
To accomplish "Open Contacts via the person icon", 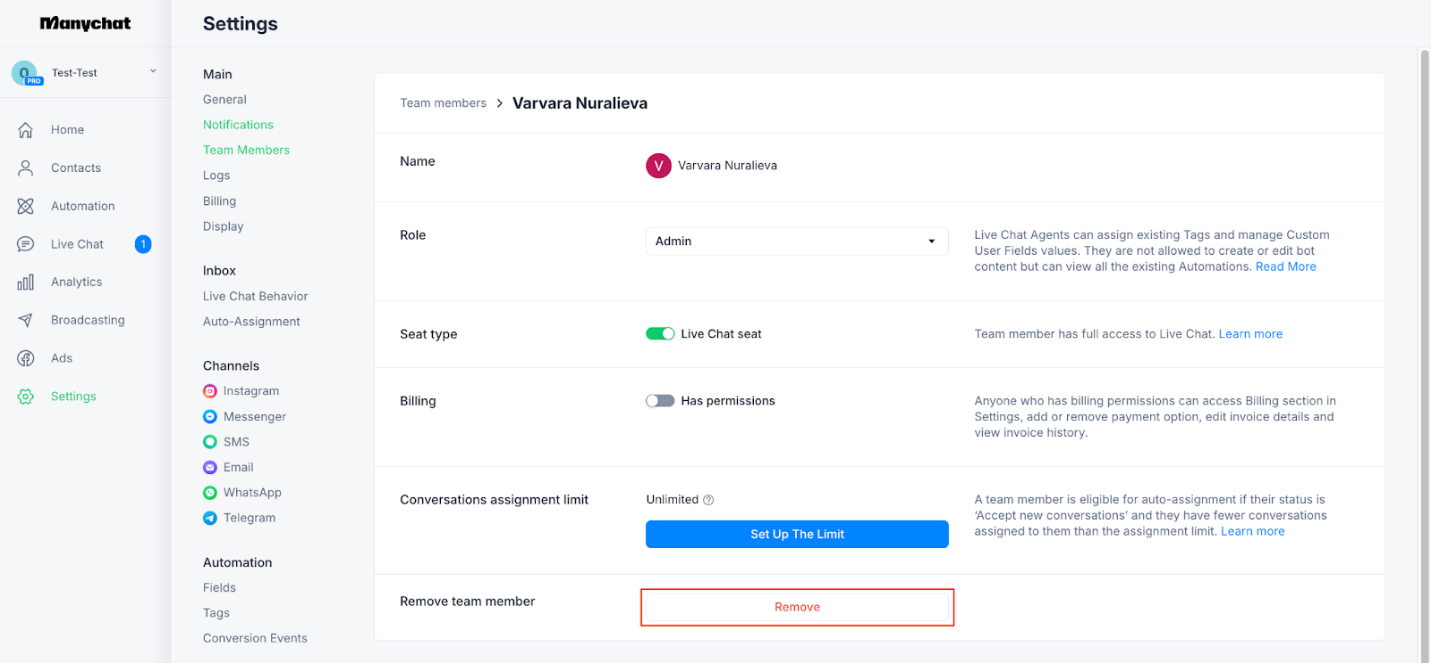I will (x=26, y=168).
